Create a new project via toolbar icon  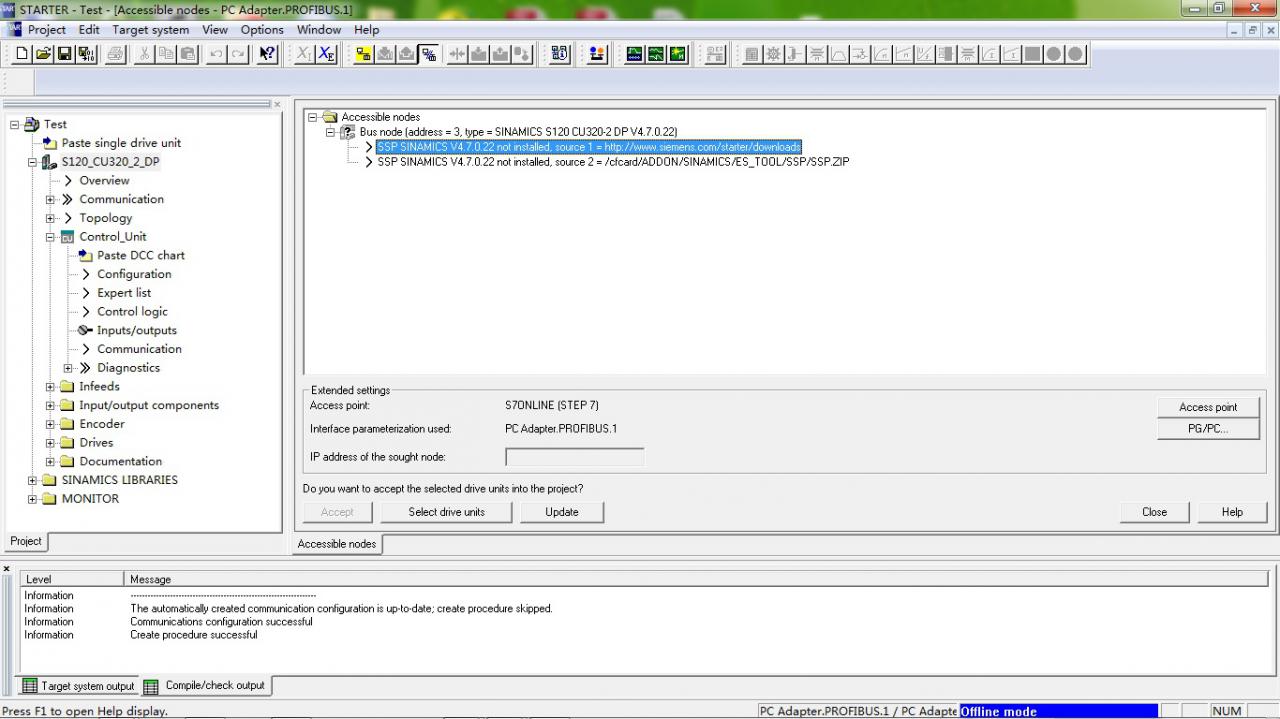(22, 54)
